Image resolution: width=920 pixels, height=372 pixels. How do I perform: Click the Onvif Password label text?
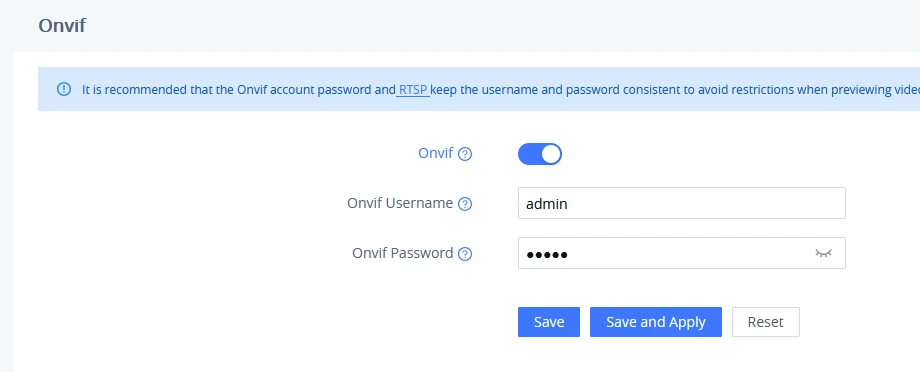(x=402, y=253)
